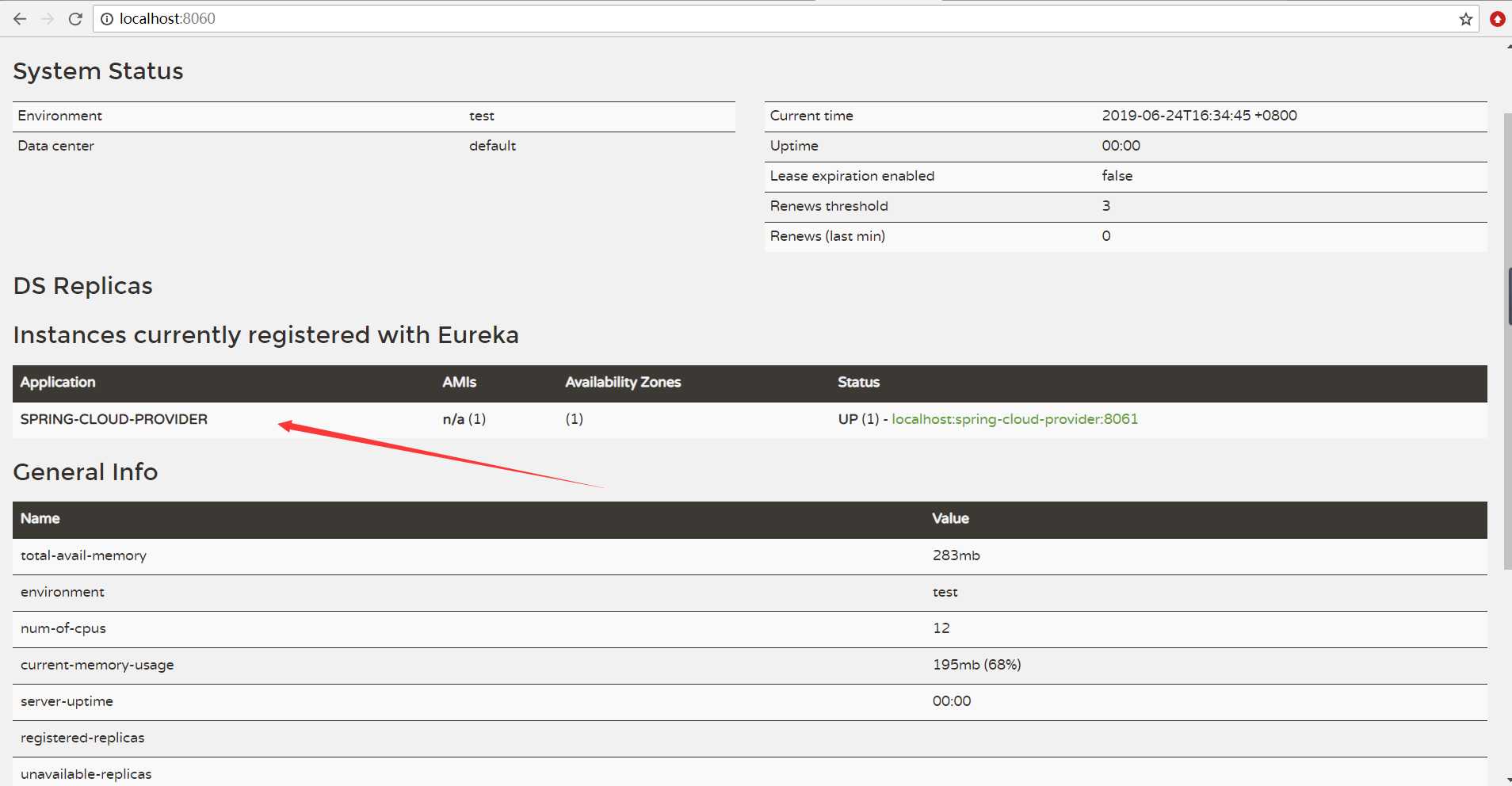The image size is (1512, 786).
Task: Click the System Status heading
Action: [98, 71]
